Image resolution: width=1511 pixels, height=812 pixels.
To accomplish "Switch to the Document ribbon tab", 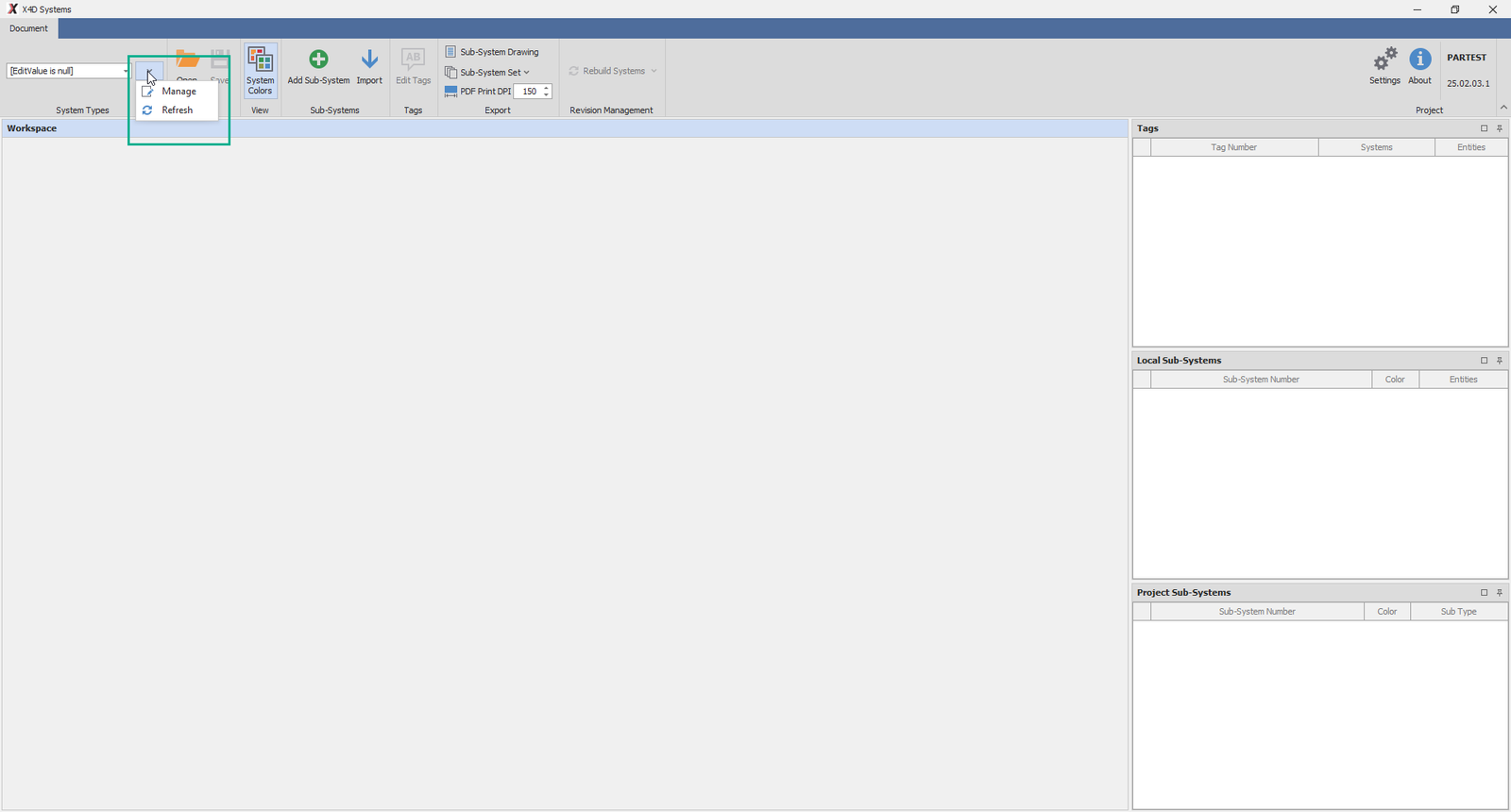I will pyautogui.click(x=29, y=28).
